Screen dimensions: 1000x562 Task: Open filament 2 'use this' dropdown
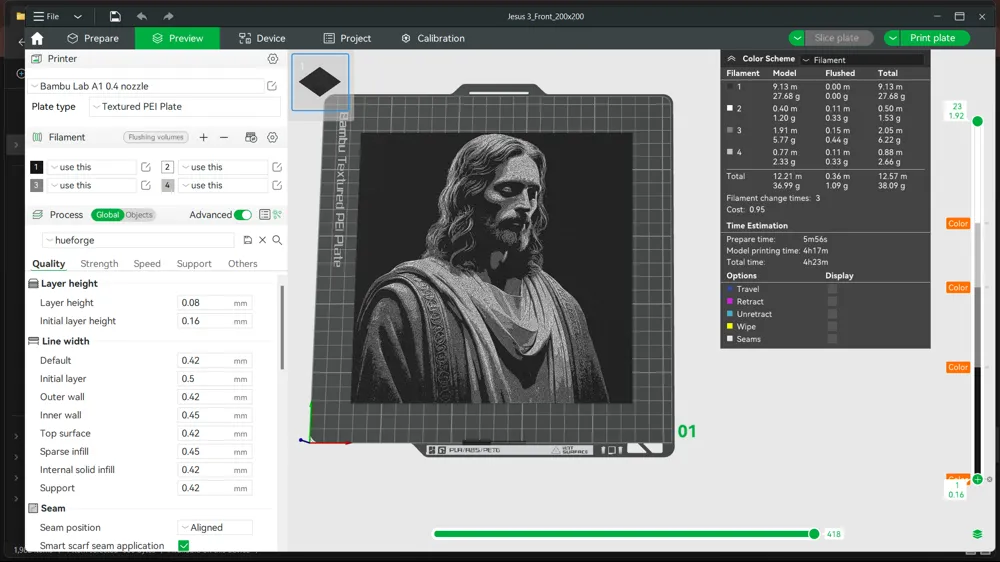point(223,167)
